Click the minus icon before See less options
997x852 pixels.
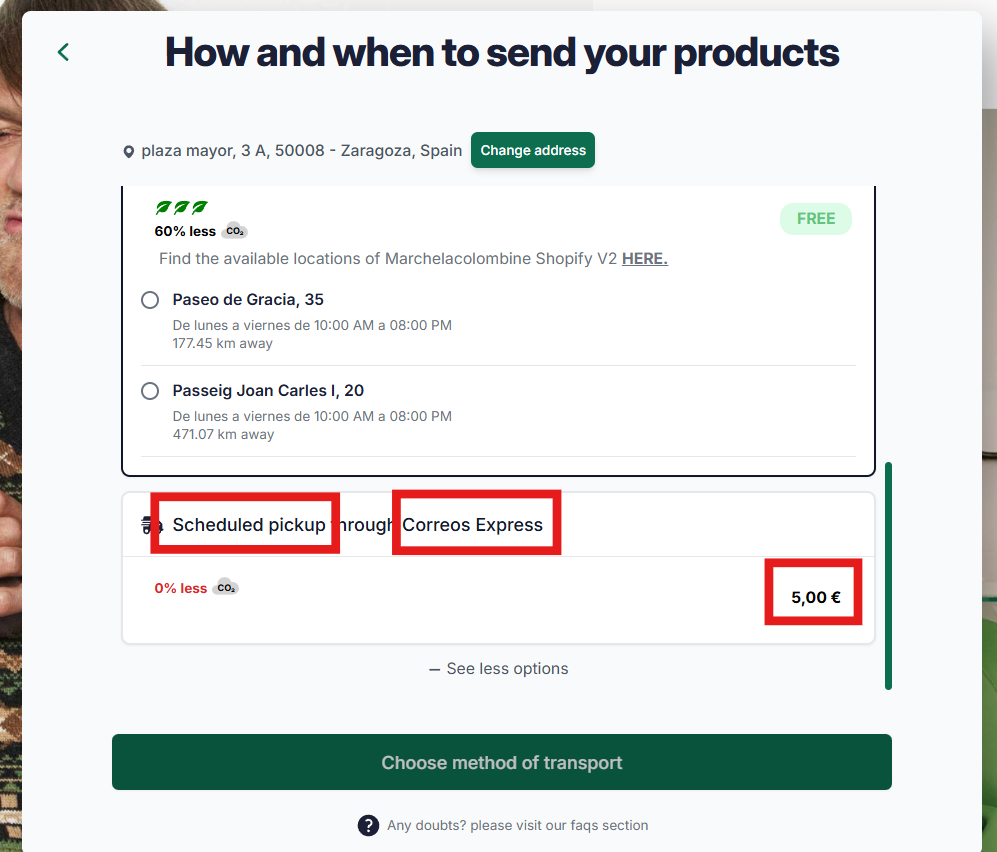[434, 670]
